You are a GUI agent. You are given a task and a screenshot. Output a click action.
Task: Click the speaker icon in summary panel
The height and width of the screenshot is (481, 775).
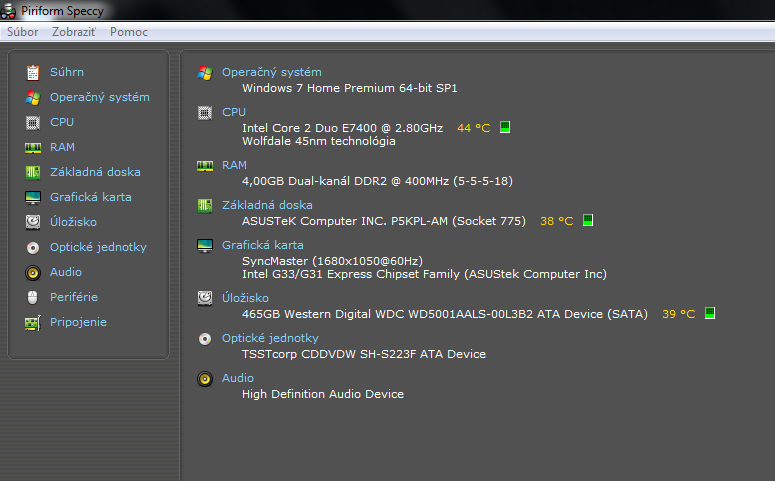205,379
